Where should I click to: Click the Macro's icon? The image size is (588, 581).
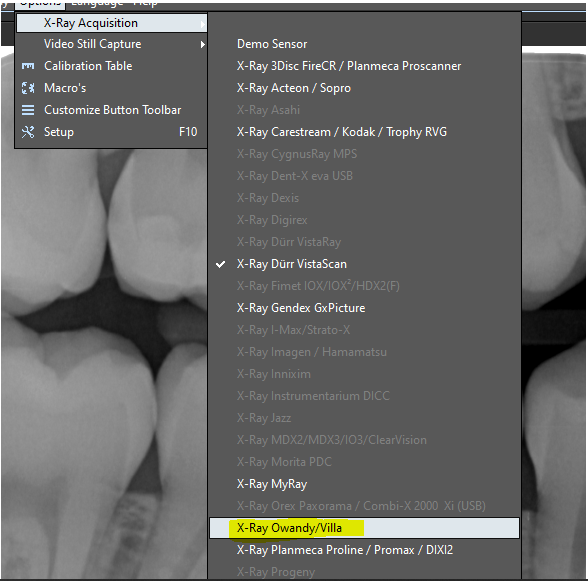point(28,88)
